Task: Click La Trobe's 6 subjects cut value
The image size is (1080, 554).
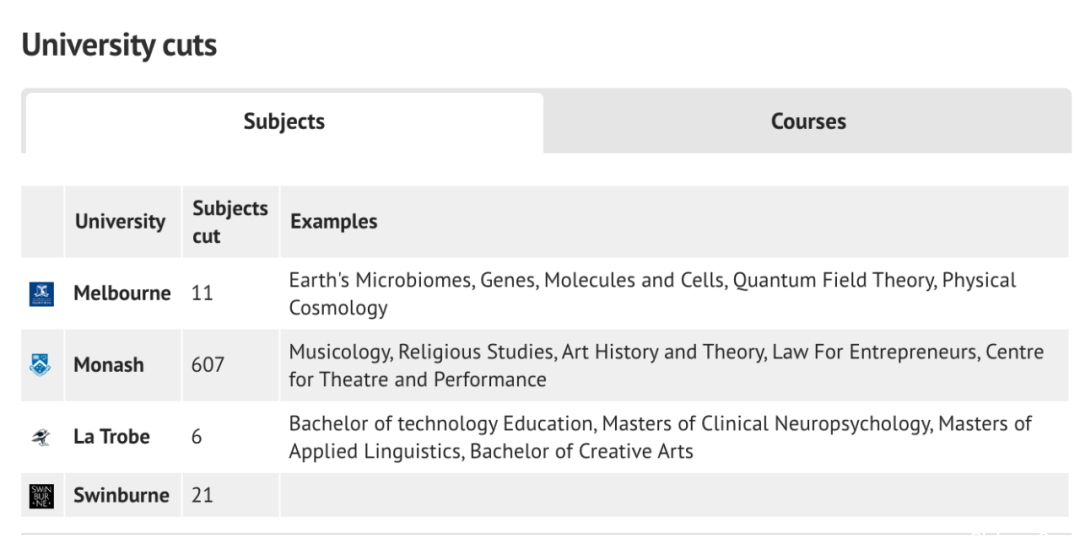Action: pyautogui.click(x=196, y=436)
